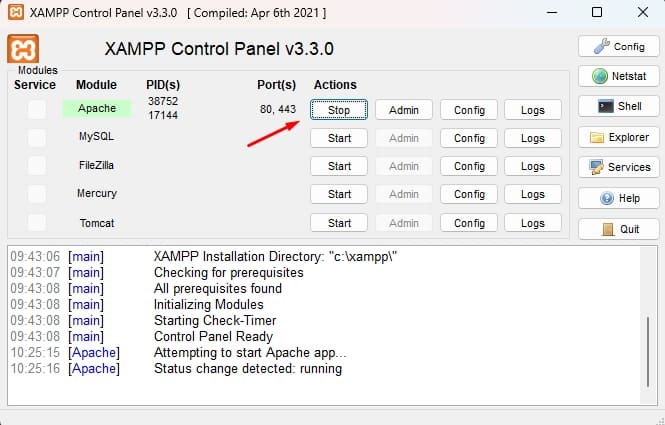View Mercury Logs
Viewport: 665px width, 425px height.
tap(532, 194)
